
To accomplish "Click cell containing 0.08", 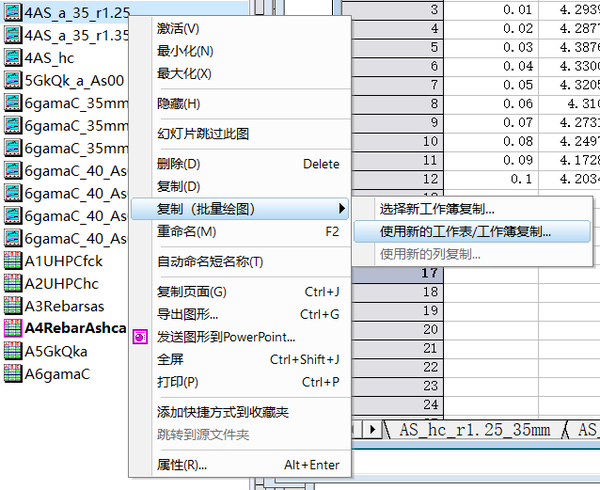I will (x=491, y=142).
